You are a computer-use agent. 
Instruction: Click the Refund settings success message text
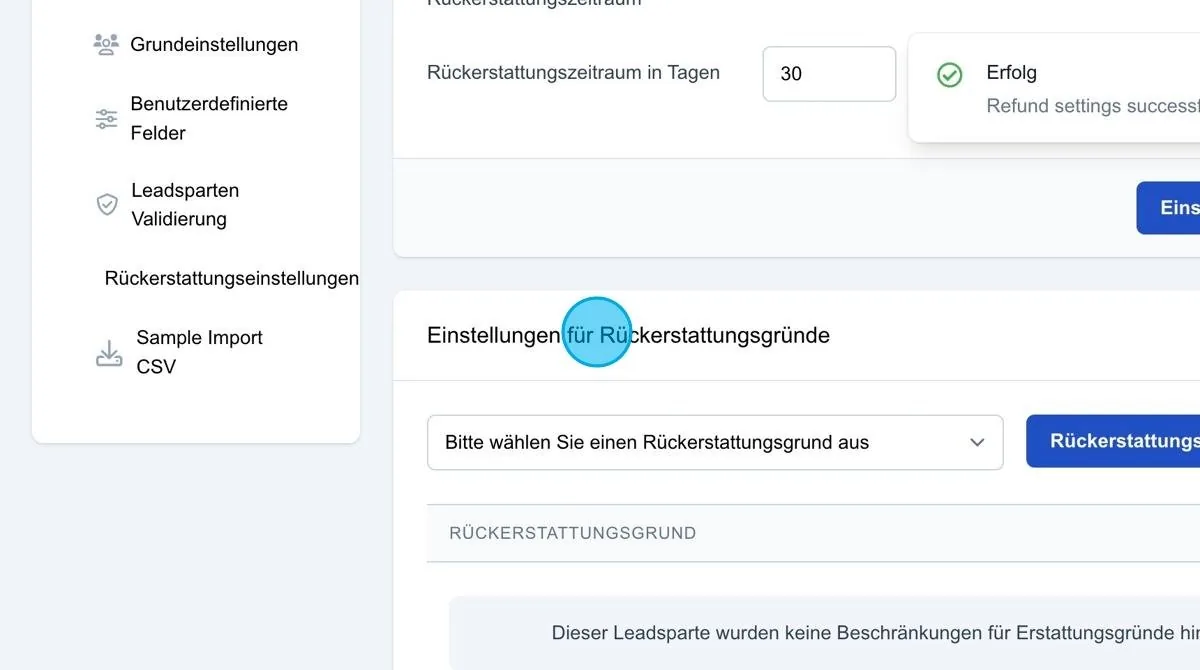[x=1093, y=105]
